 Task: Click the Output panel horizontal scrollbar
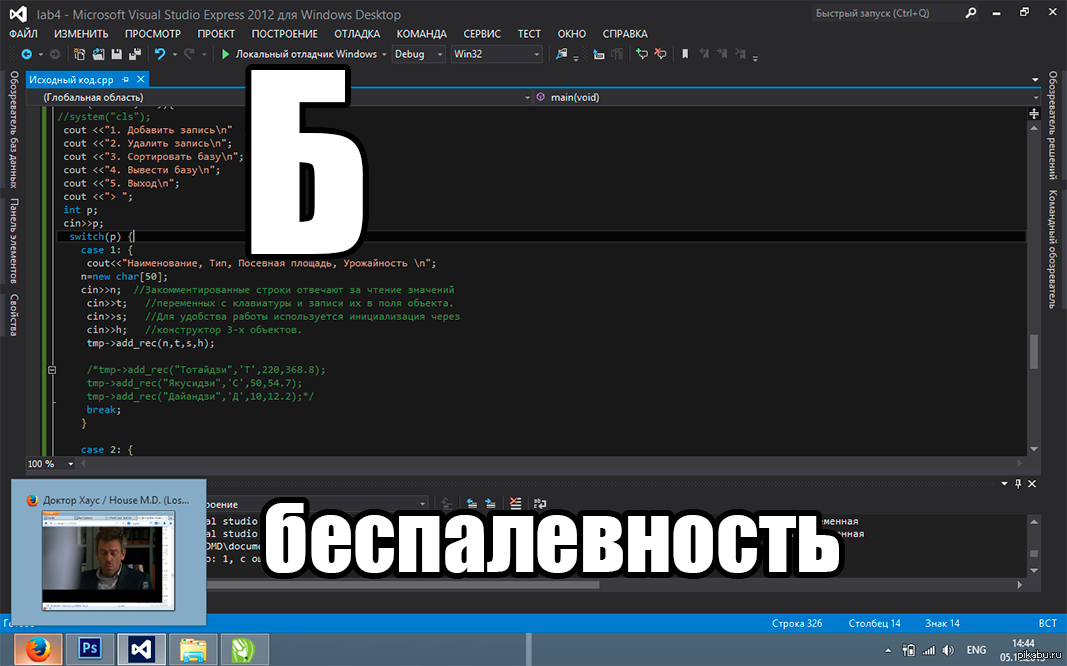pyautogui.click(x=401, y=584)
